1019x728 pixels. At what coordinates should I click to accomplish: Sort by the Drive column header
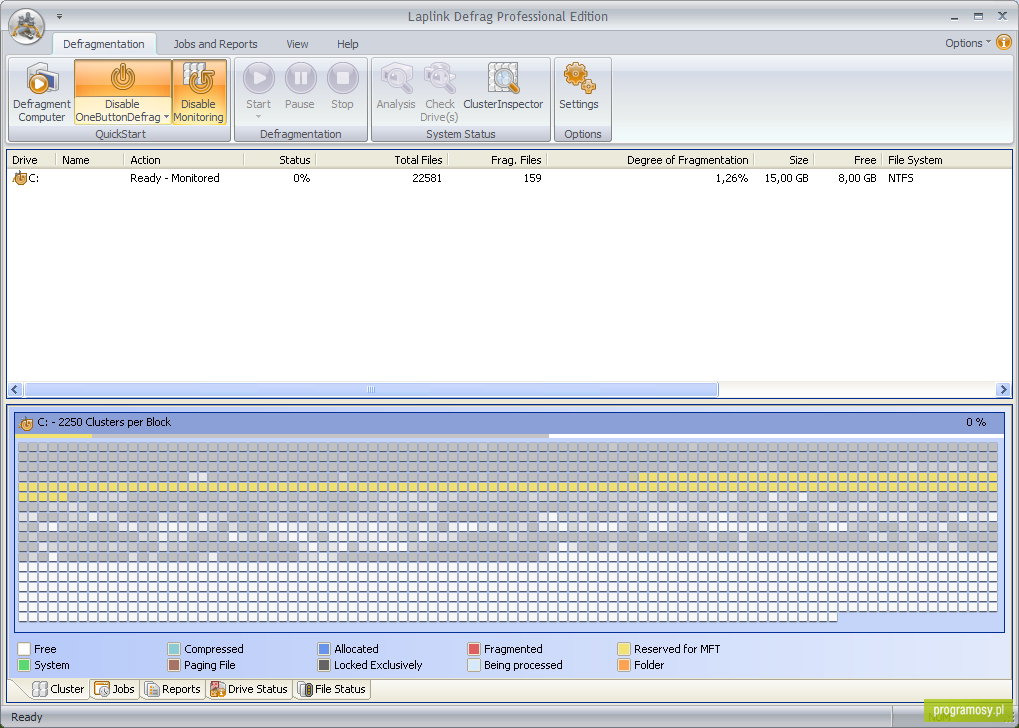31,160
